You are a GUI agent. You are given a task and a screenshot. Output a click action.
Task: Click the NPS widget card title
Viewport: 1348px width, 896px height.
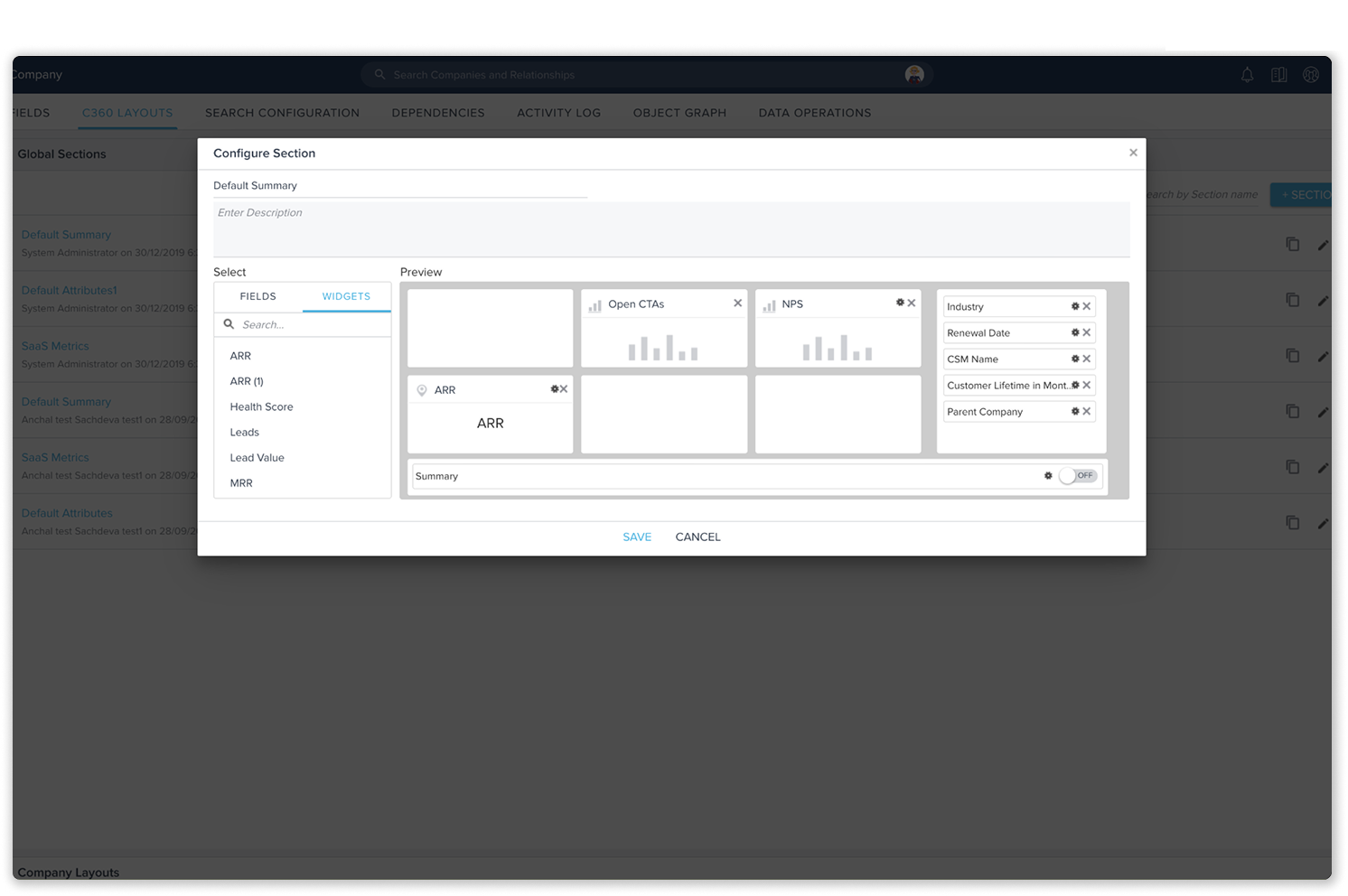[x=792, y=303]
